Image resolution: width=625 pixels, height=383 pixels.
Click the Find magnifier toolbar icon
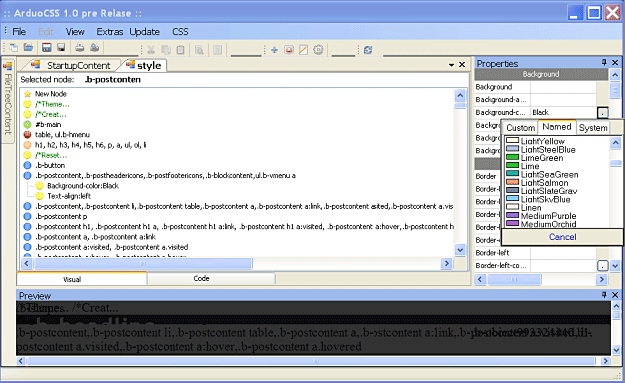pyautogui.click(x=199, y=50)
